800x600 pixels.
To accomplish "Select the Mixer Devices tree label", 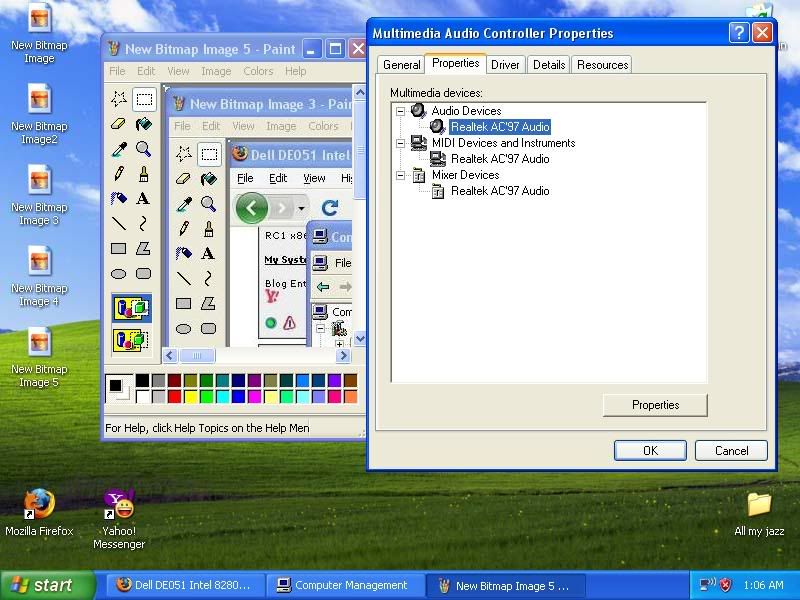I will point(465,175).
